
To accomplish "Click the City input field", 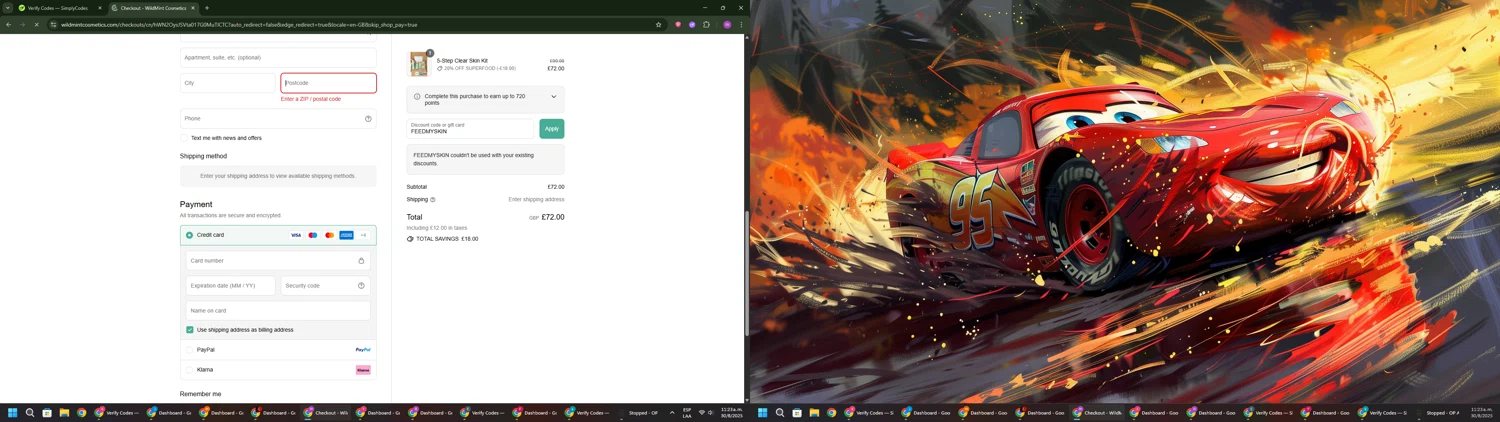I will click(228, 83).
